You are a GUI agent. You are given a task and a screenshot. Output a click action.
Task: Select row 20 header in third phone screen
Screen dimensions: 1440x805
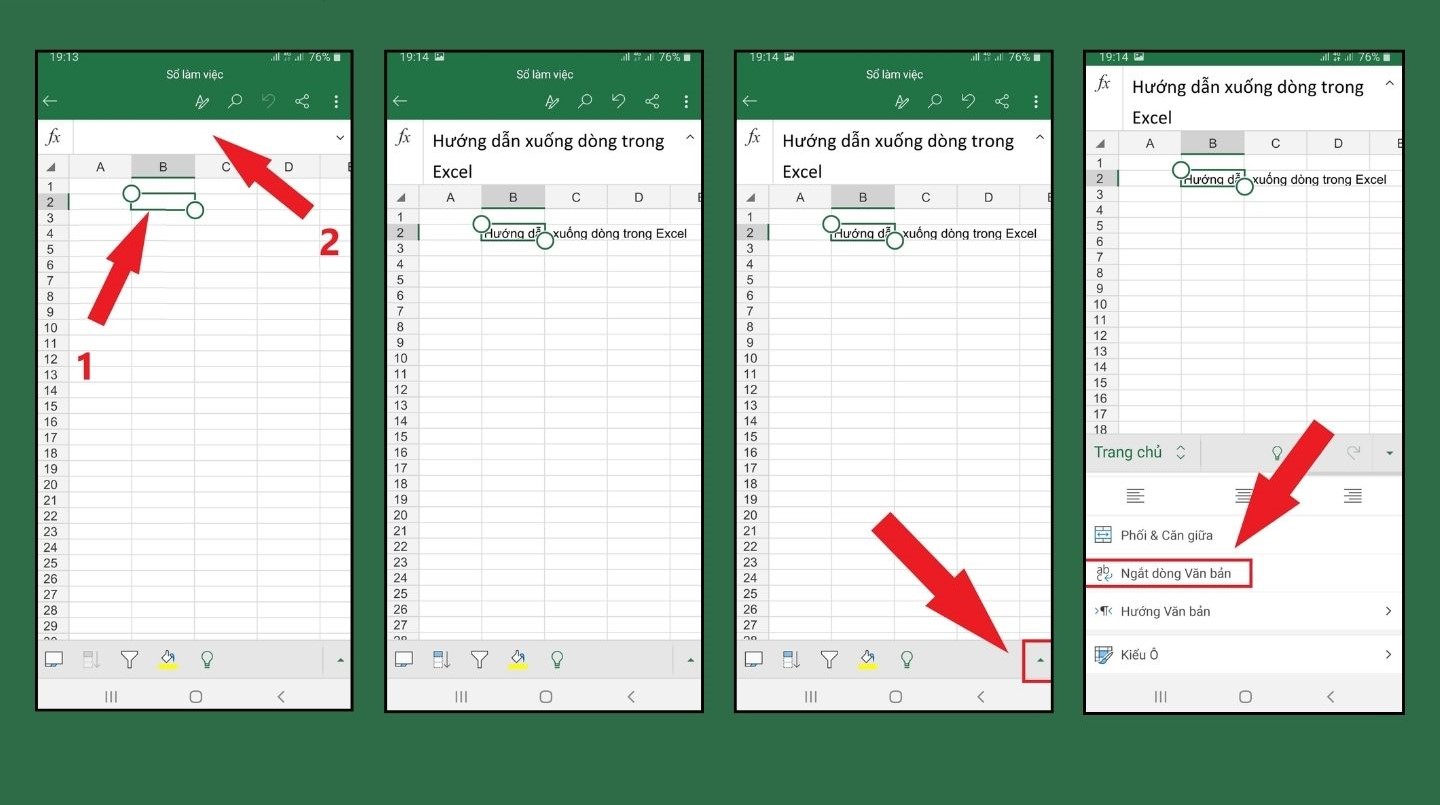(751, 515)
